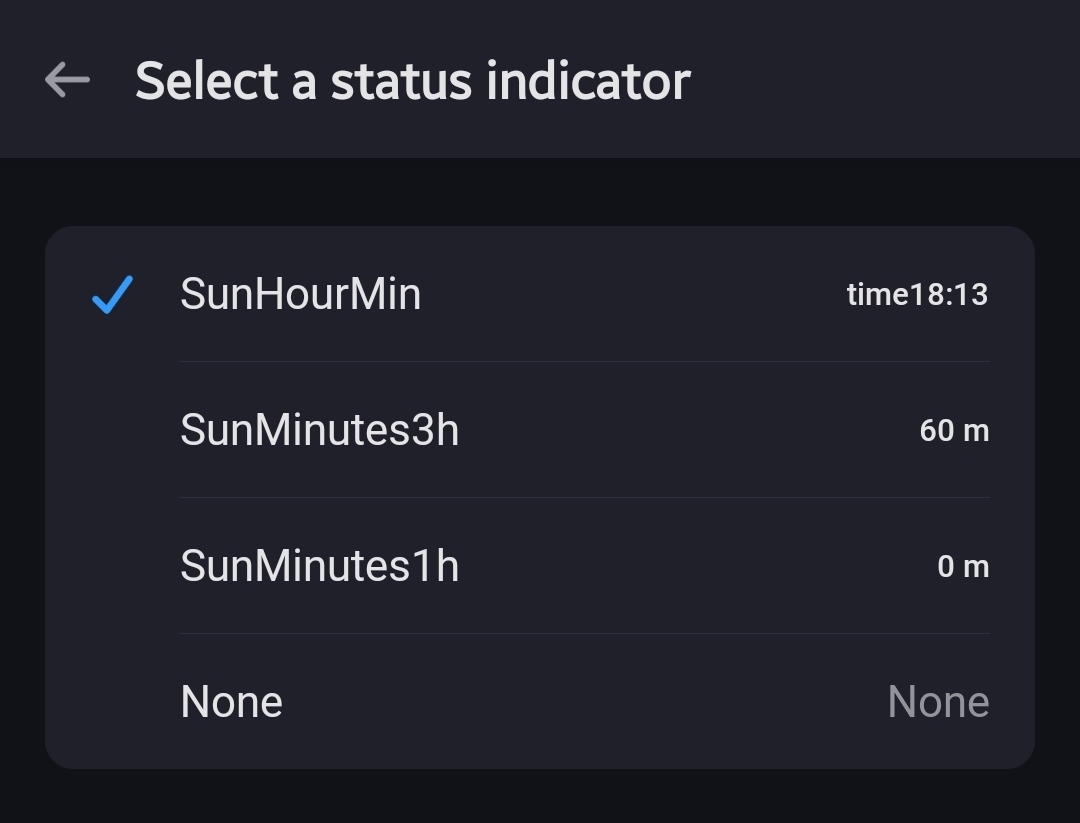
Task: Disable the status indicator by choosing None
Action: (x=540, y=702)
